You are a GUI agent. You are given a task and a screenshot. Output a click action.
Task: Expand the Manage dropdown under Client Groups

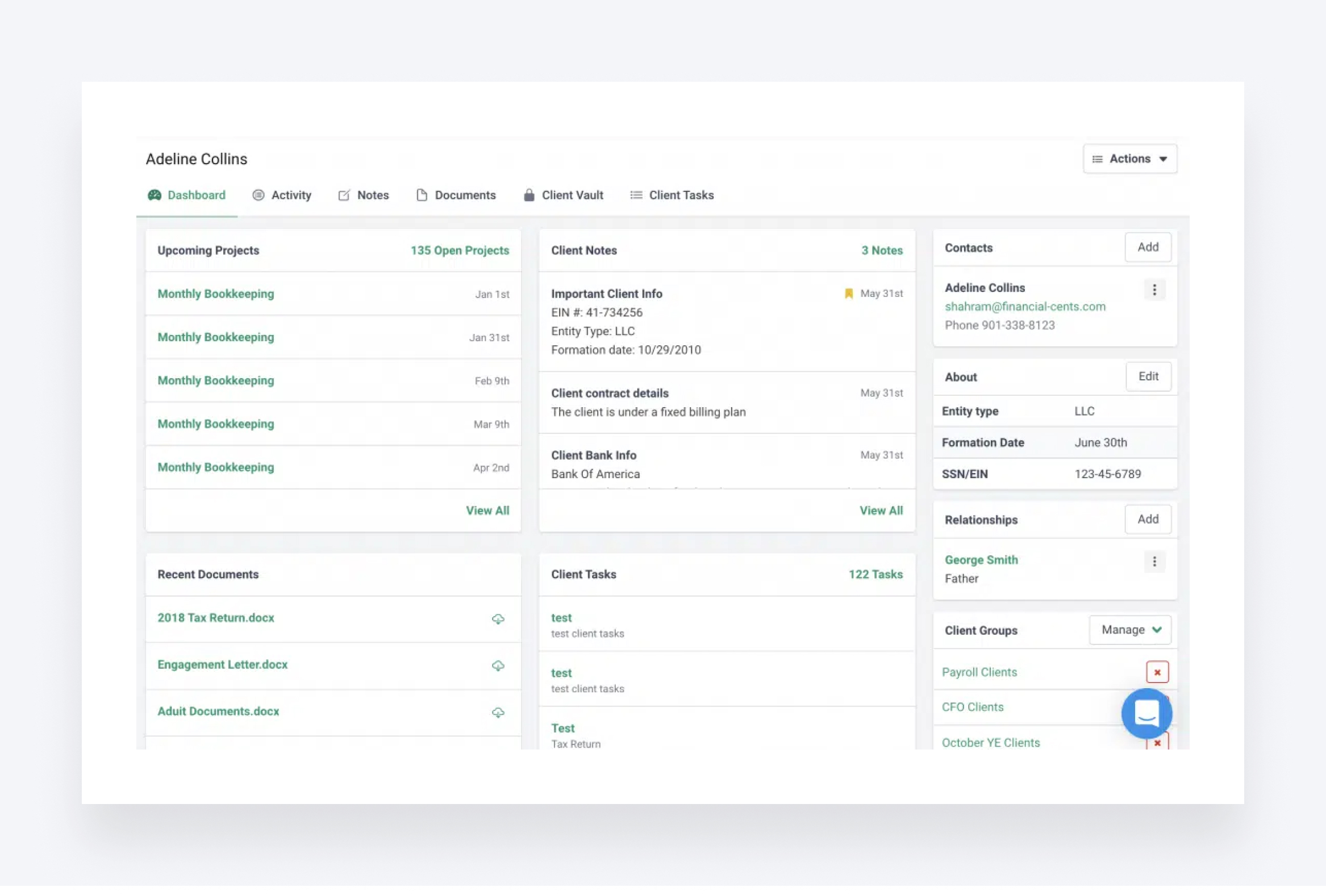(x=1130, y=630)
